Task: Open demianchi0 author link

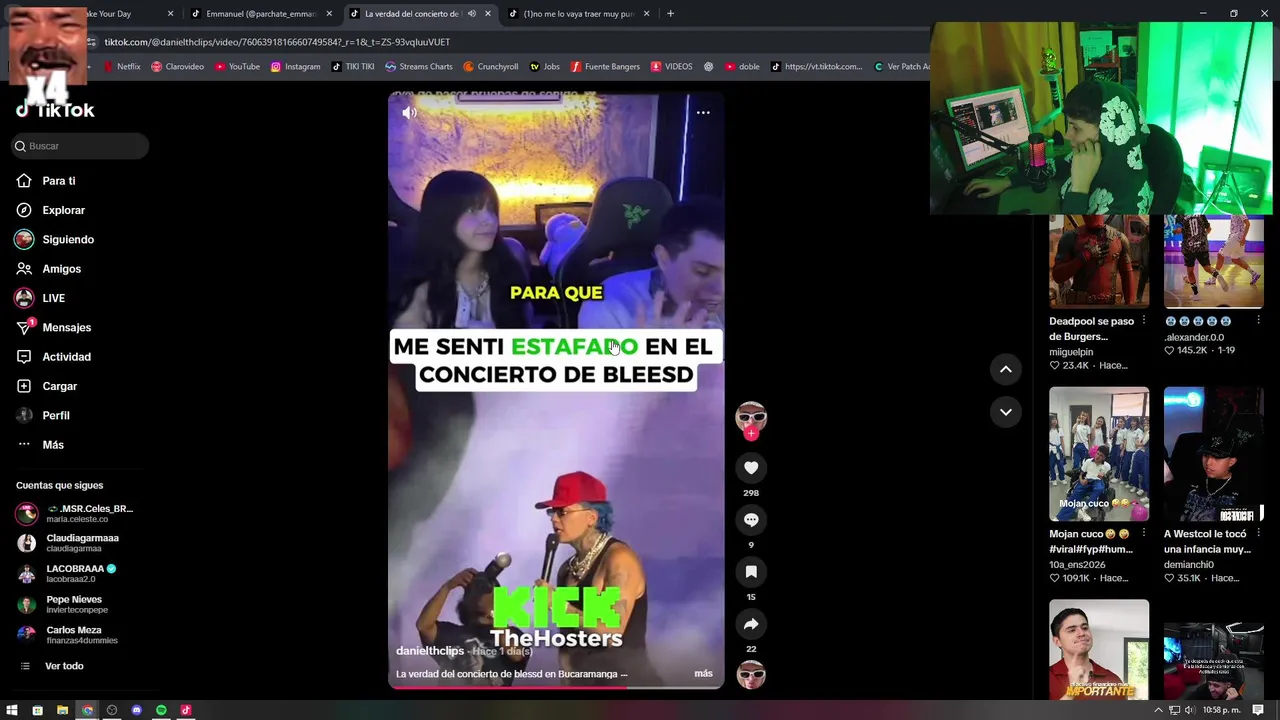Action: (1189, 564)
